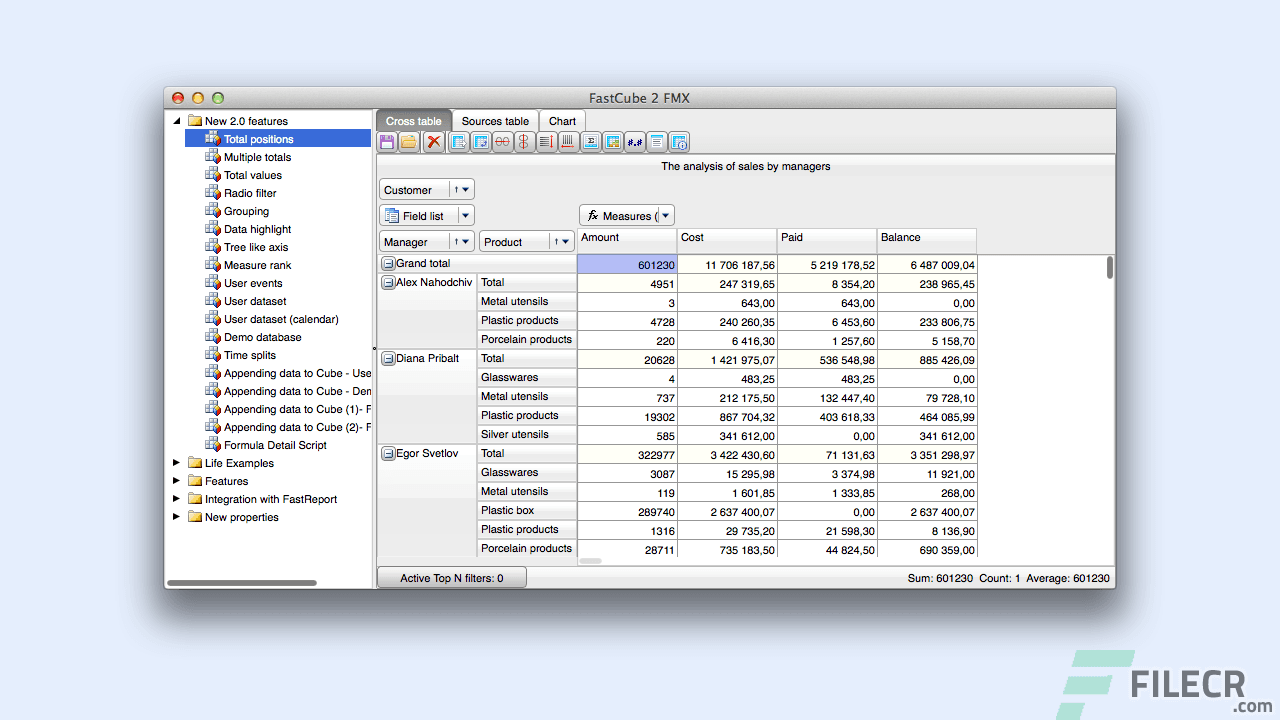Click the text document list toolbar icon

[x=657, y=142]
